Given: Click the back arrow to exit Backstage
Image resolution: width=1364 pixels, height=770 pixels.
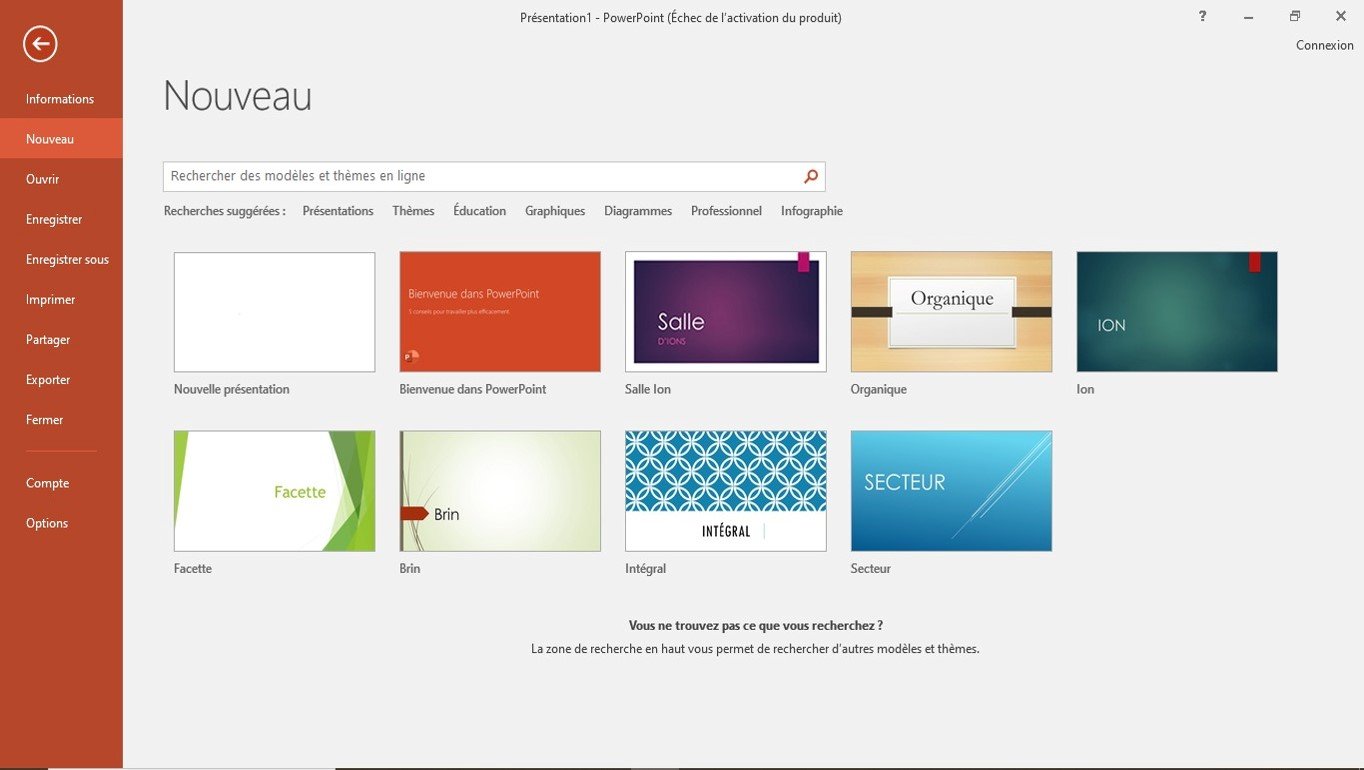Looking at the screenshot, I should pyautogui.click(x=40, y=43).
